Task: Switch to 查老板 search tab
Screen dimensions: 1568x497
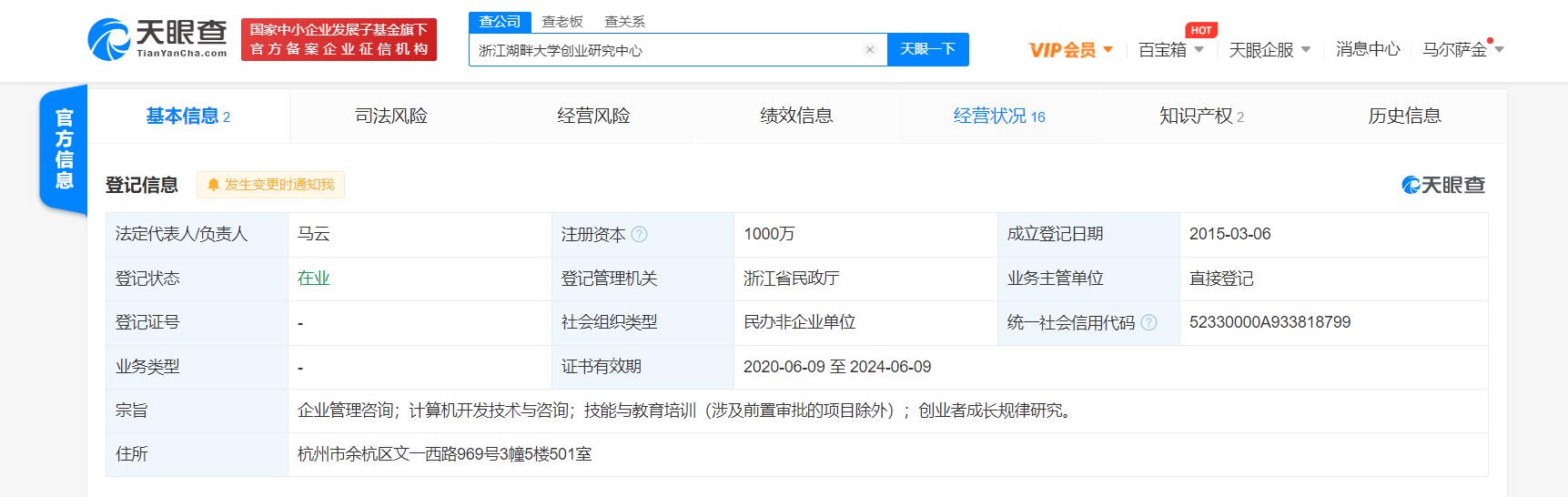Action: 561,22
